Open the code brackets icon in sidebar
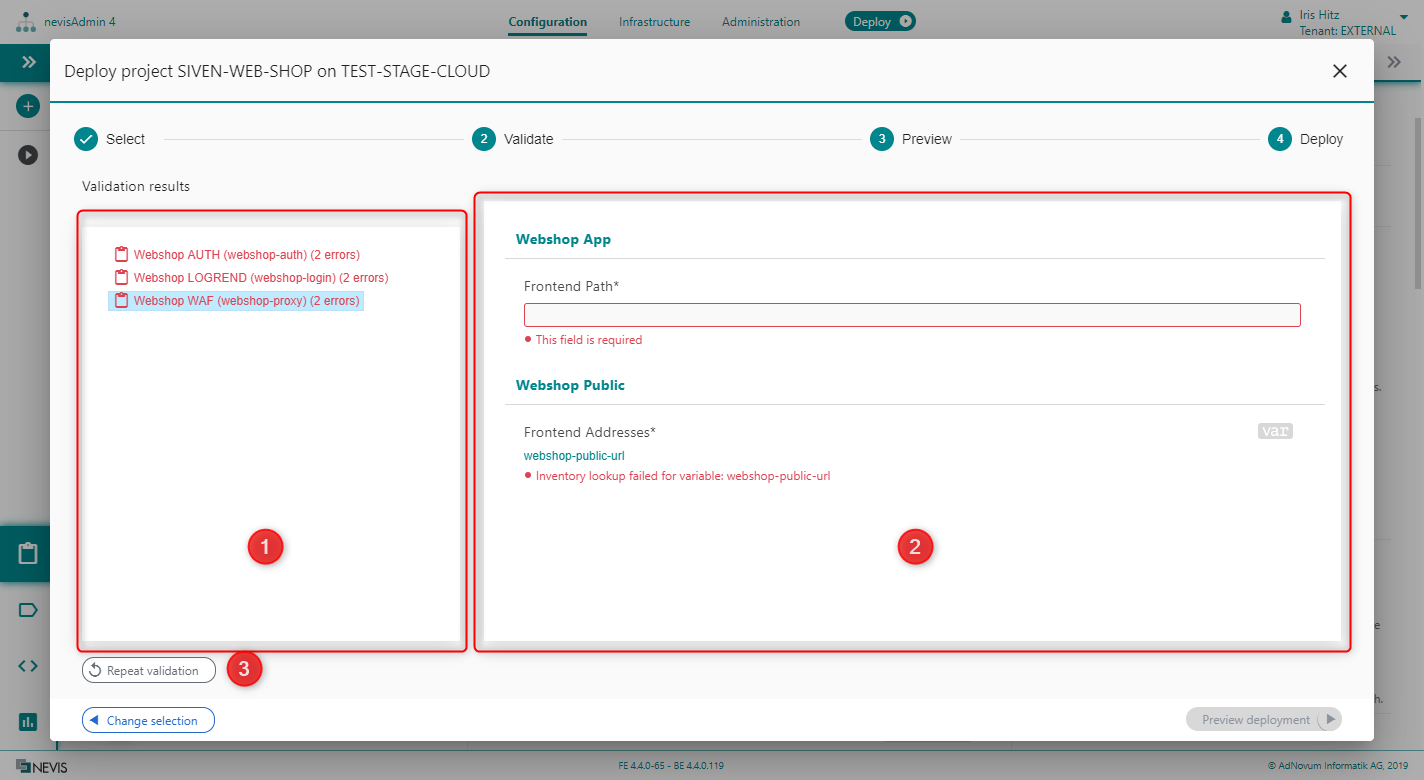 (x=27, y=666)
